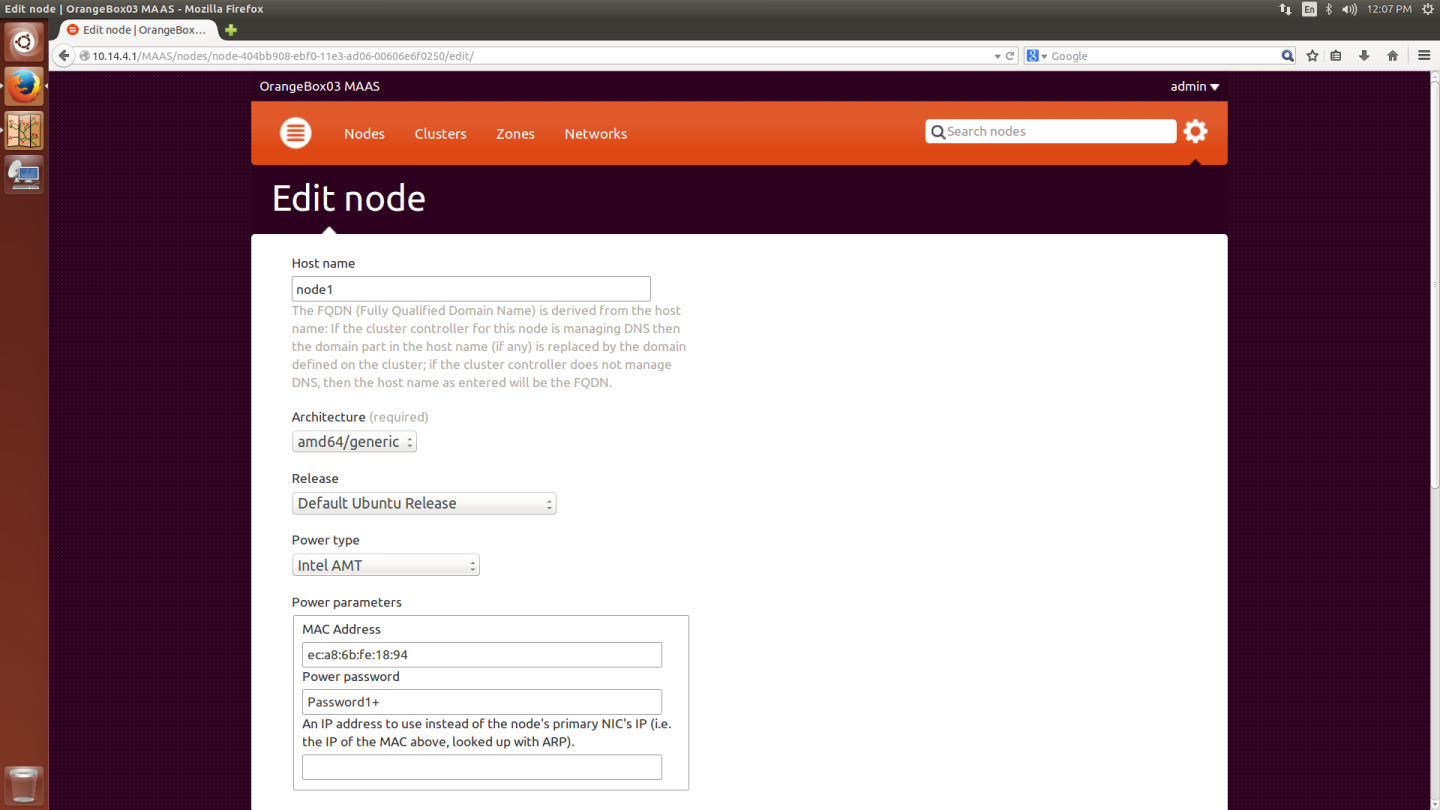Click the Firefox URL address bar
This screenshot has height=810, width=1440.
click(535, 56)
